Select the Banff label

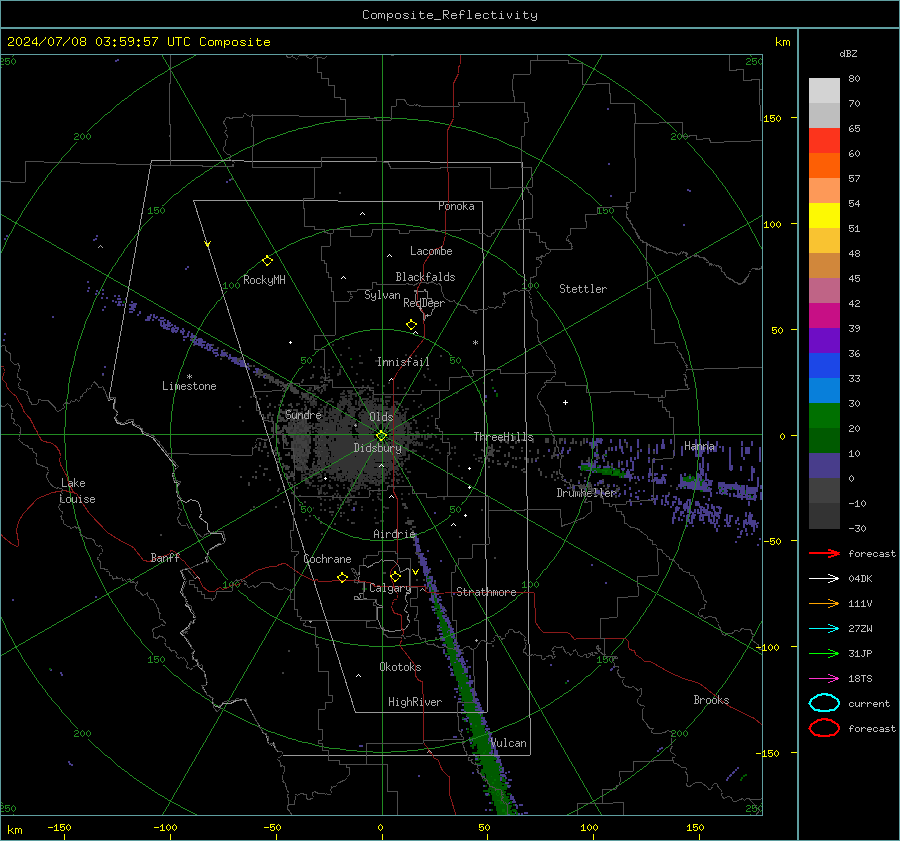coord(165,557)
